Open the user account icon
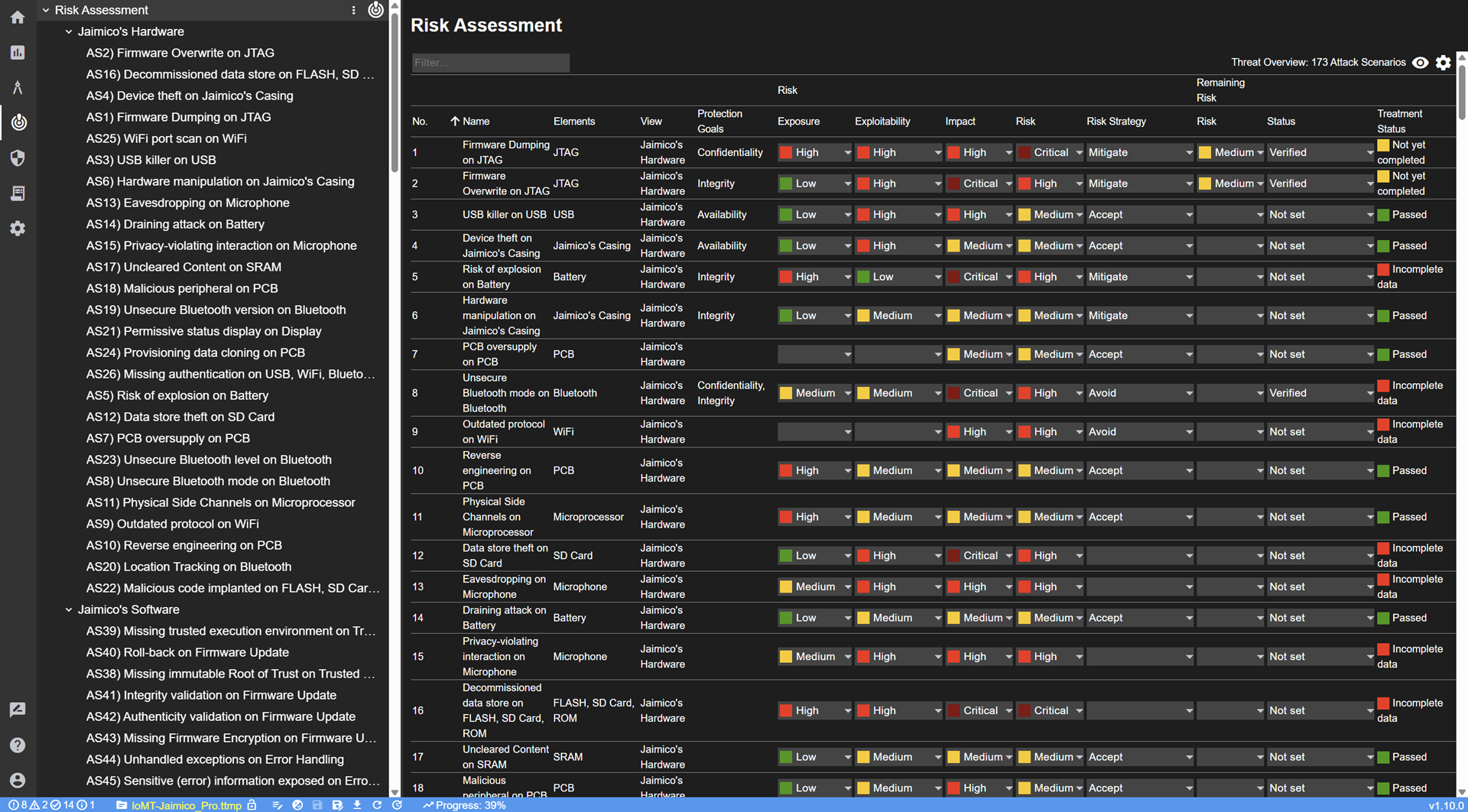This screenshot has width=1468, height=812. point(18,780)
